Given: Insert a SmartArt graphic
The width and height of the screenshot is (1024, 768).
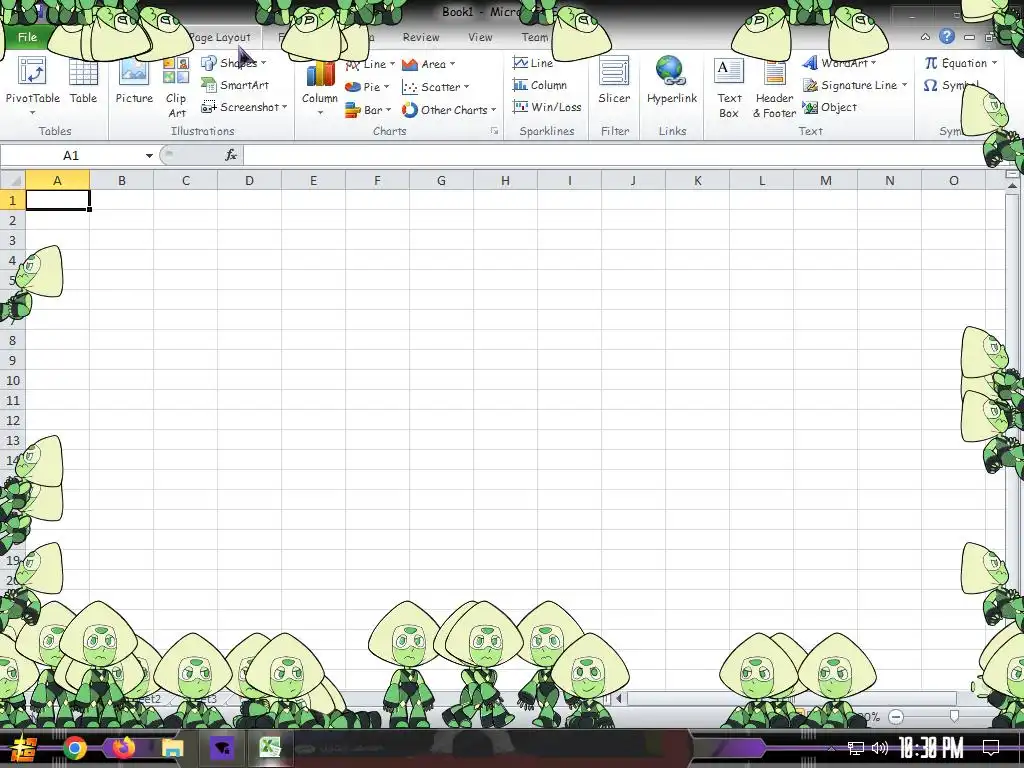Looking at the screenshot, I should coord(235,85).
